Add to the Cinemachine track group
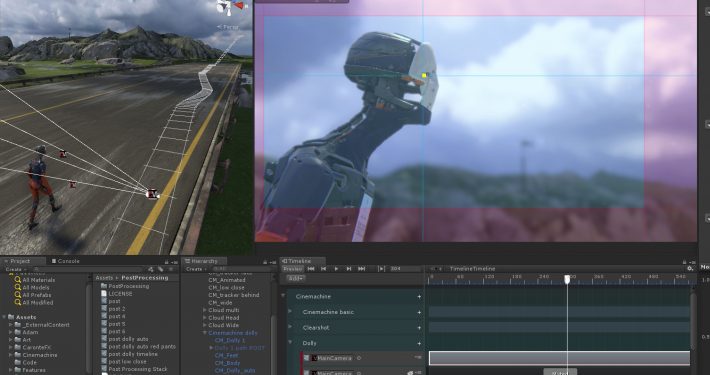Viewport: 710px width, 375px height. (x=419, y=297)
